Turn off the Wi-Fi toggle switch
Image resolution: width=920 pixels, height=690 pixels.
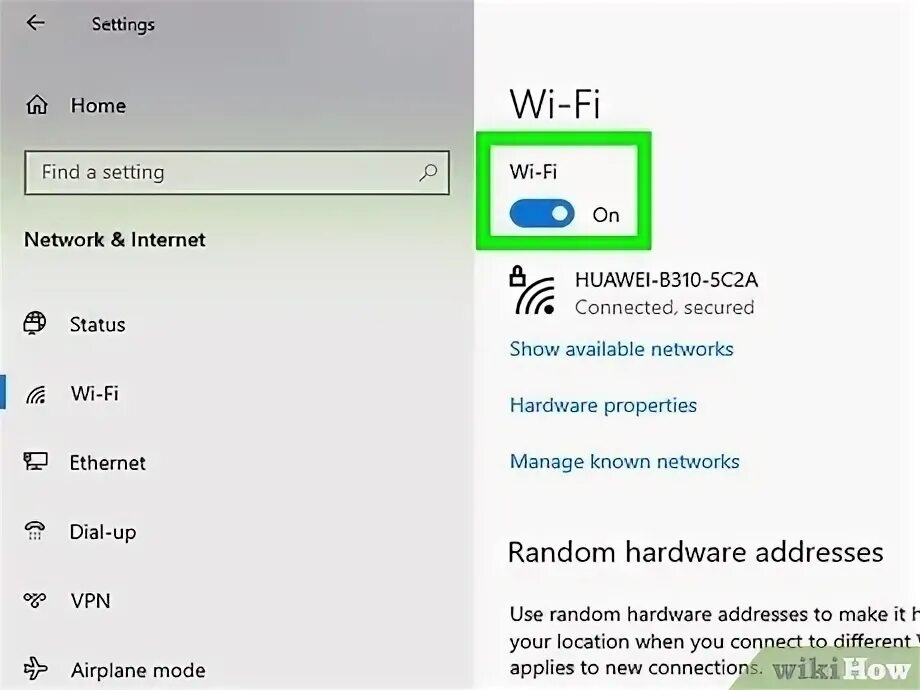[542, 214]
